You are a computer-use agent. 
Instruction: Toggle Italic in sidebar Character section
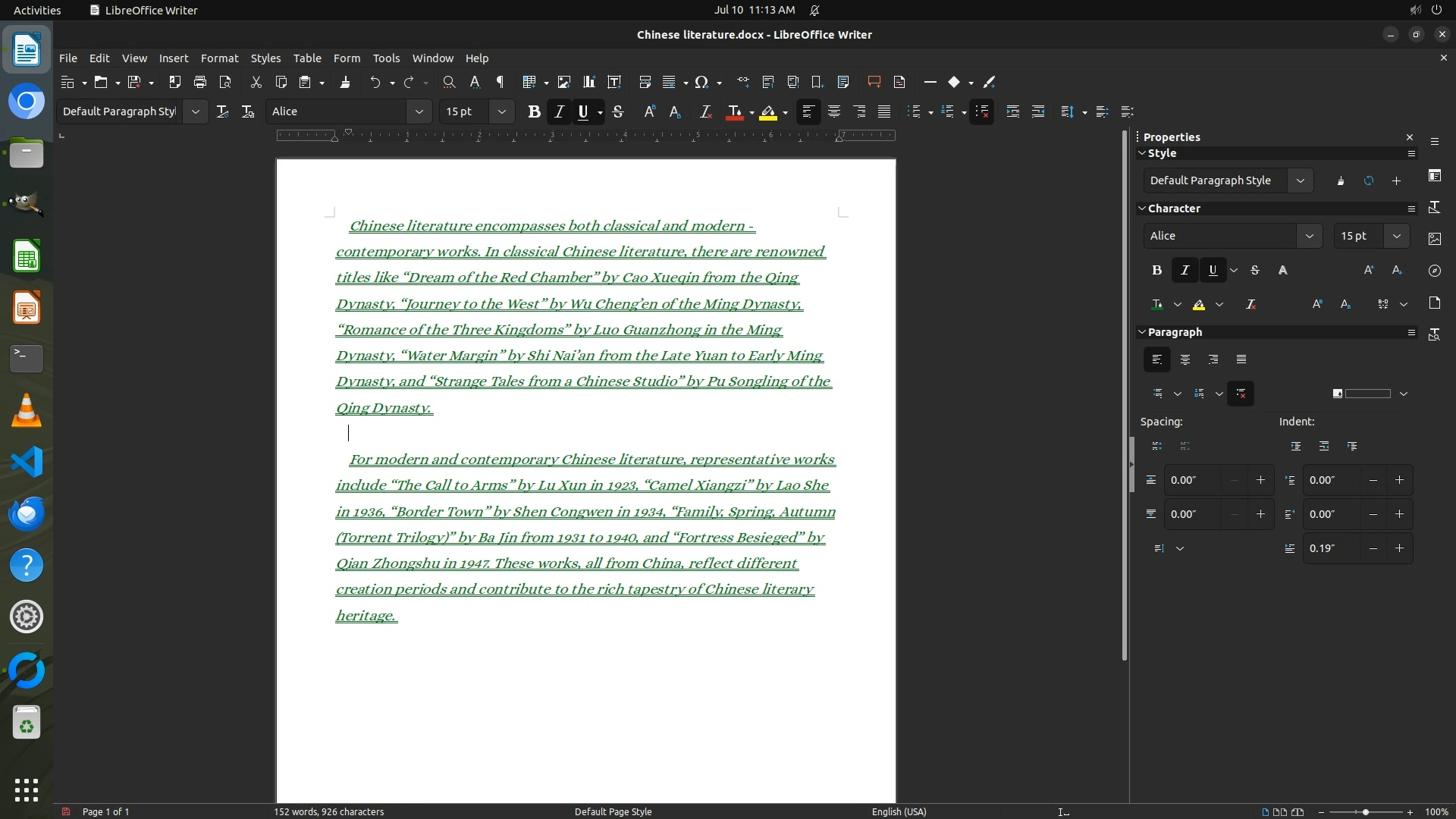pos(1185,270)
